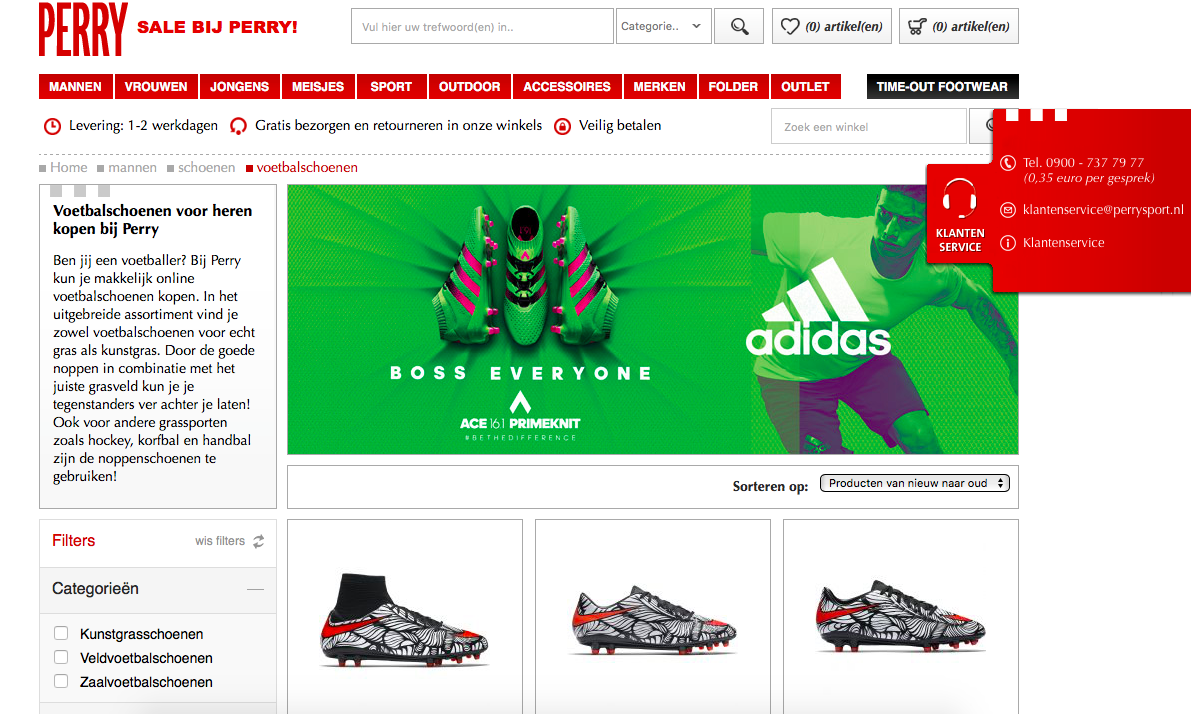Viewport: 1191px width, 714px height.
Task: Open the first high-top football shoe product
Action: [x=405, y=620]
